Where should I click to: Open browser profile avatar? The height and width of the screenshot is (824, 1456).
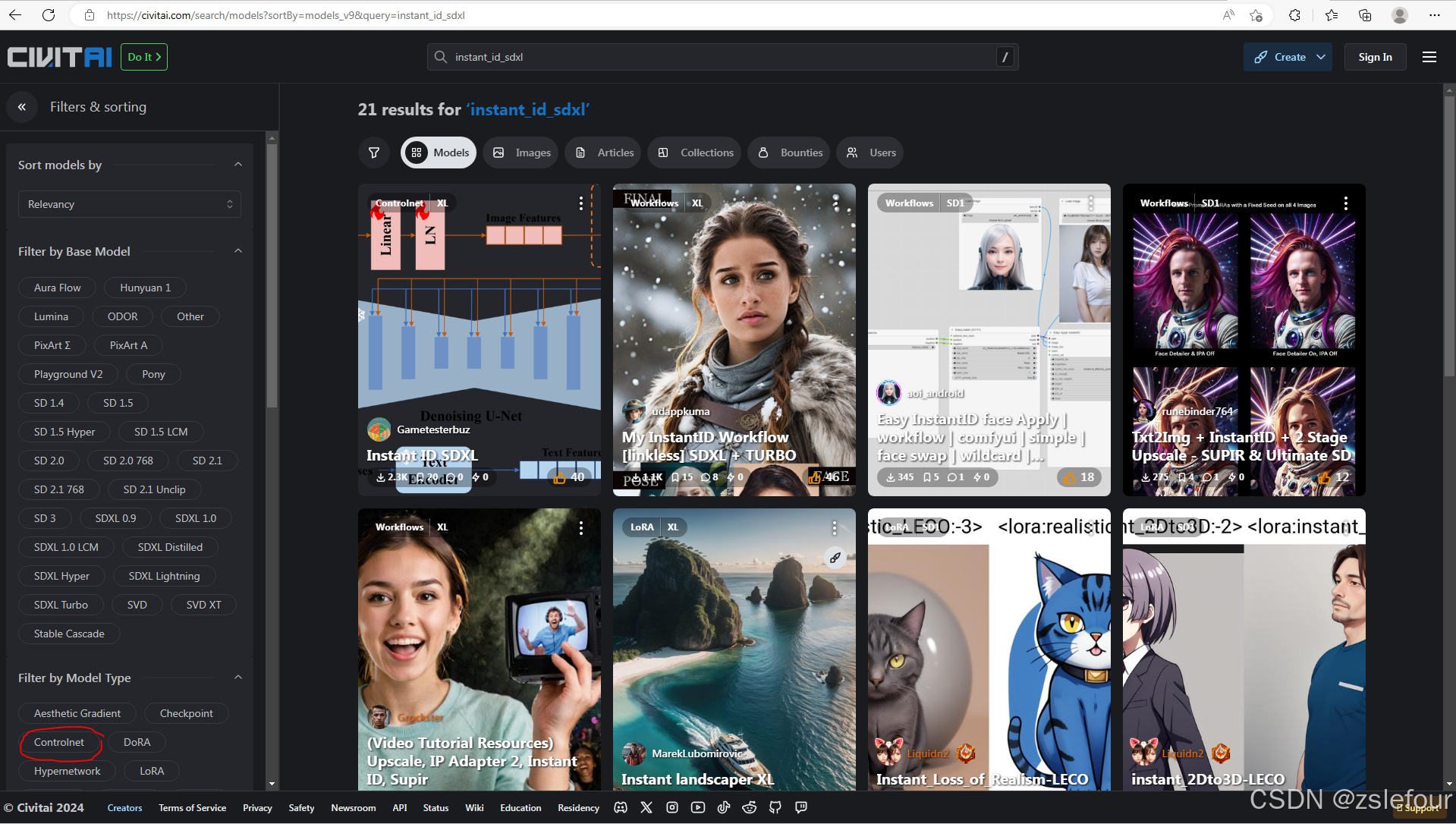(1400, 15)
